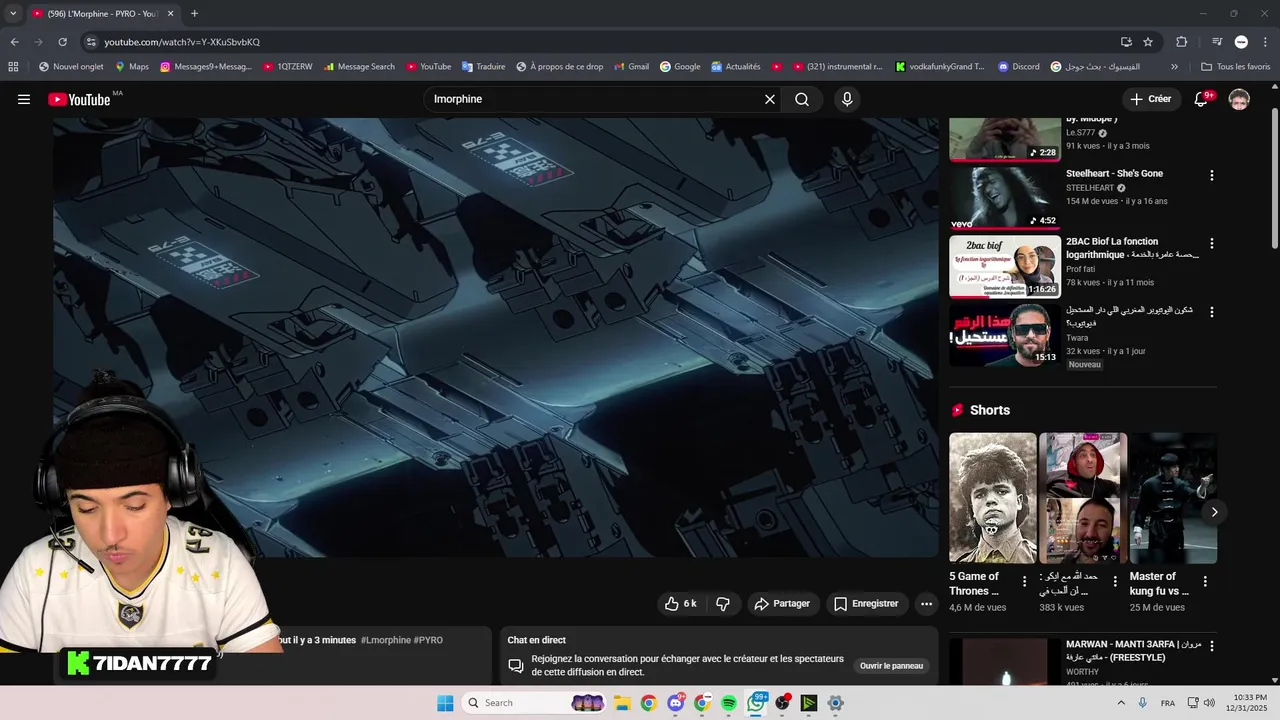
Task: Start voice search with the microphone icon
Action: (x=847, y=99)
